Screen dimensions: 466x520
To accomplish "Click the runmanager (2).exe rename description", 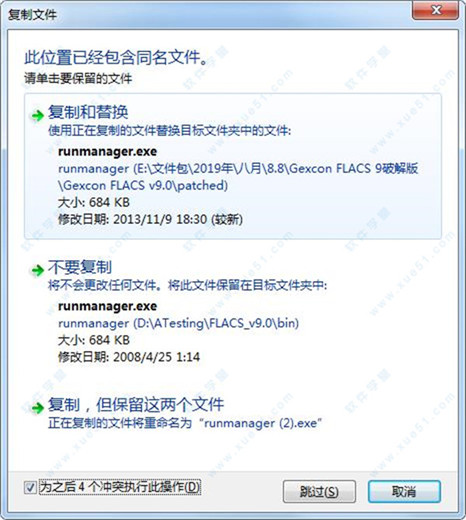I will pyautogui.click(x=185, y=423).
